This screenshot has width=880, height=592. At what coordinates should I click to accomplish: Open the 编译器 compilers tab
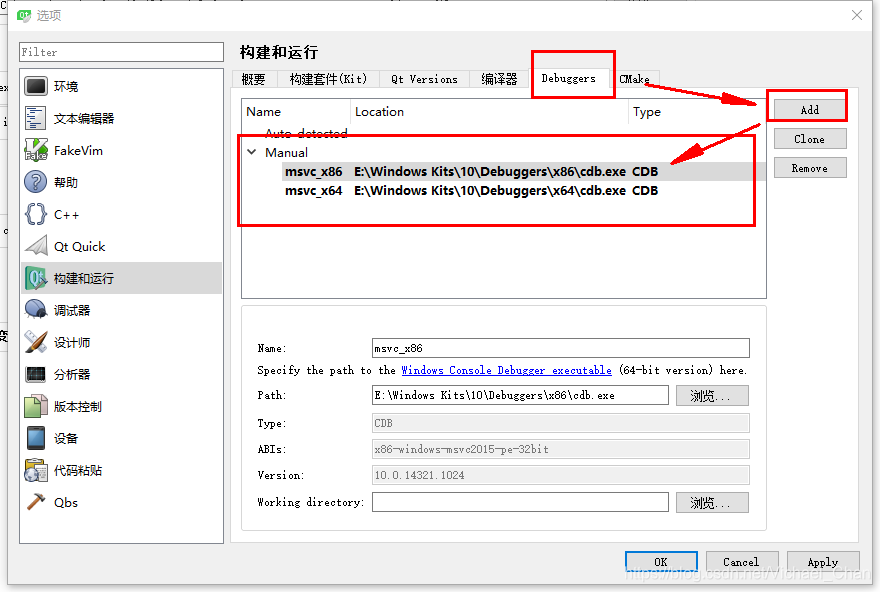[499, 79]
